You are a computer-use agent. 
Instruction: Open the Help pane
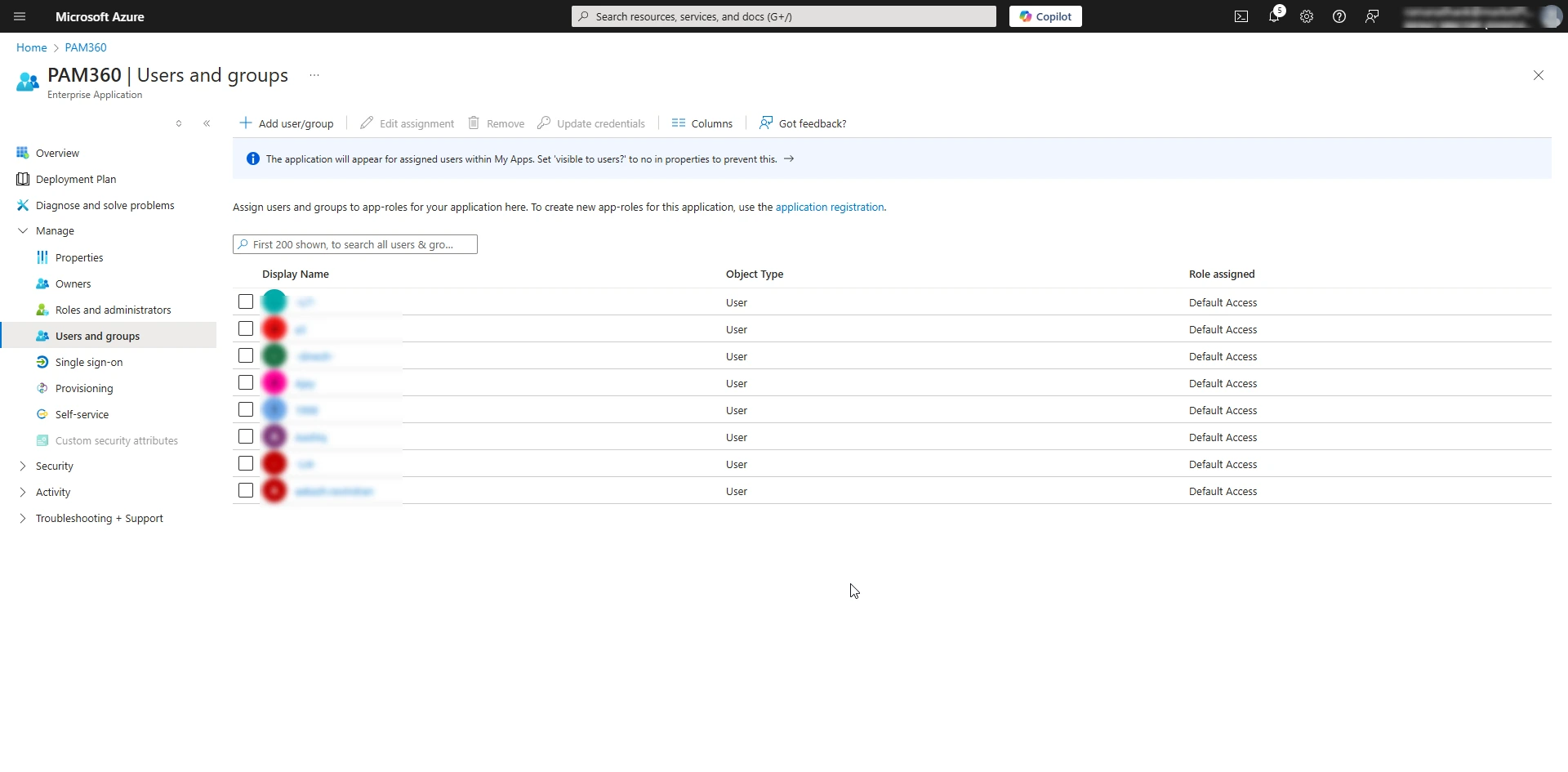click(1339, 16)
